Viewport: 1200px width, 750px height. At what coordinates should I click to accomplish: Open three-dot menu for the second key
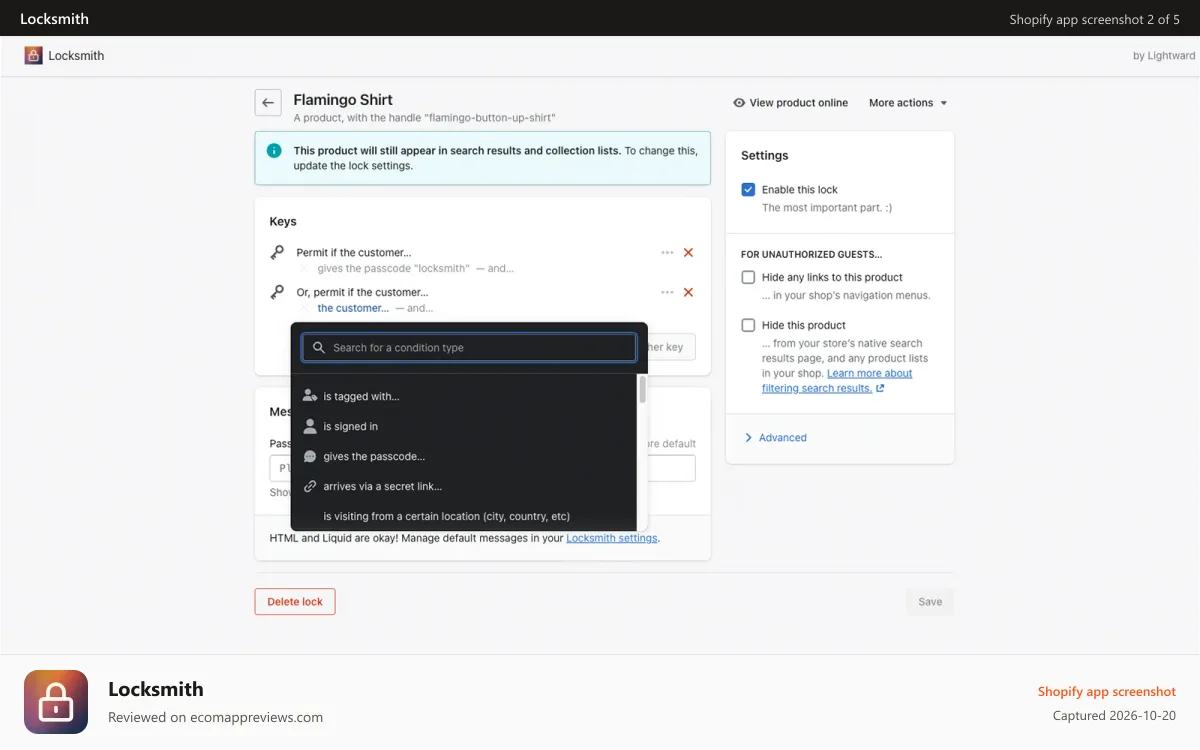coord(667,293)
